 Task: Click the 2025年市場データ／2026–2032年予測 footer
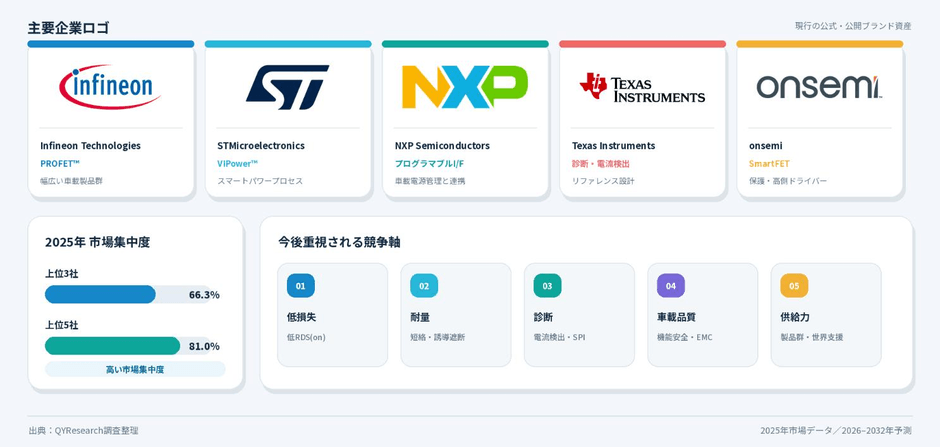pos(836,430)
